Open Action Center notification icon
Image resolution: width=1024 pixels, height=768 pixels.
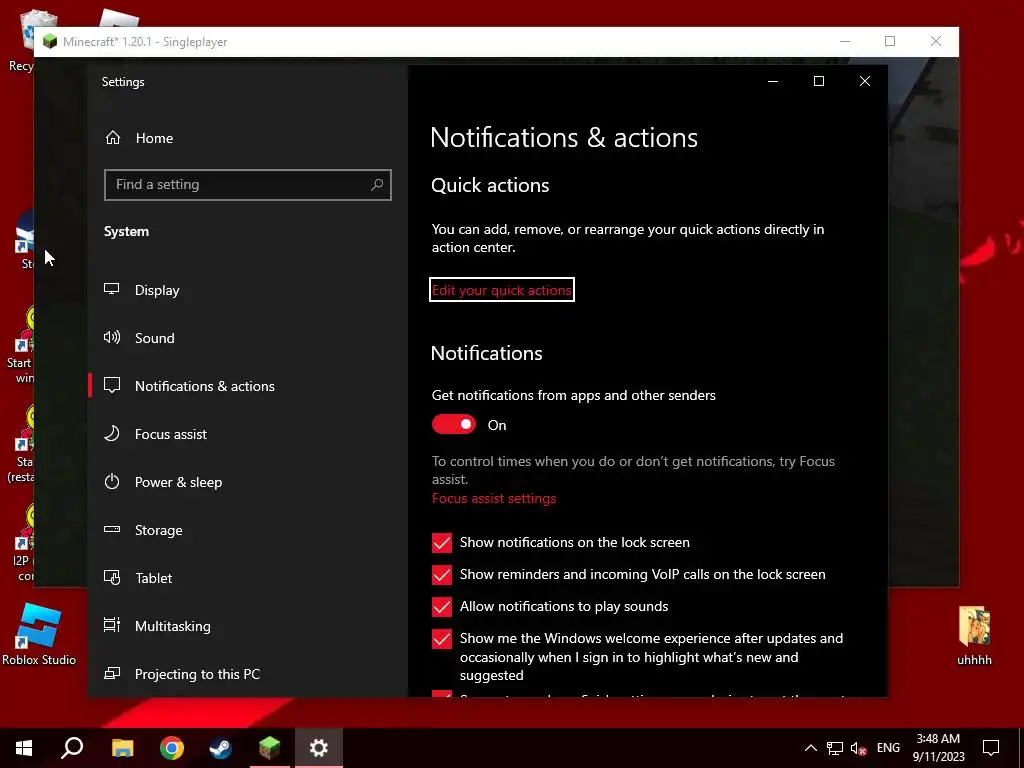991,748
